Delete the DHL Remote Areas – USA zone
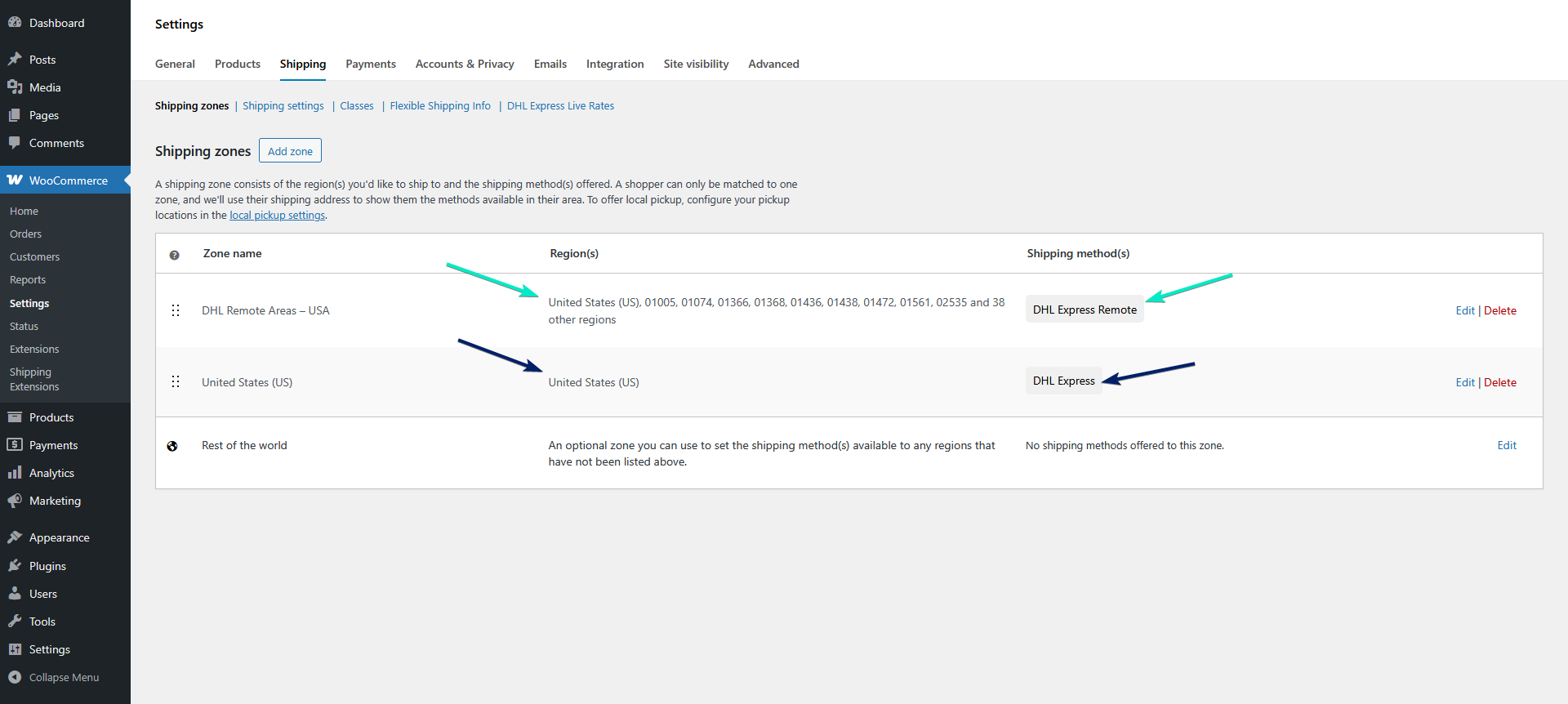1568x704 pixels. point(1500,310)
